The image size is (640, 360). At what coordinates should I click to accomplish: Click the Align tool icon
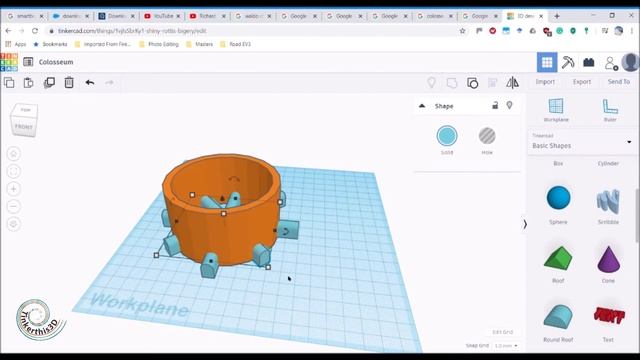coord(493,83)
